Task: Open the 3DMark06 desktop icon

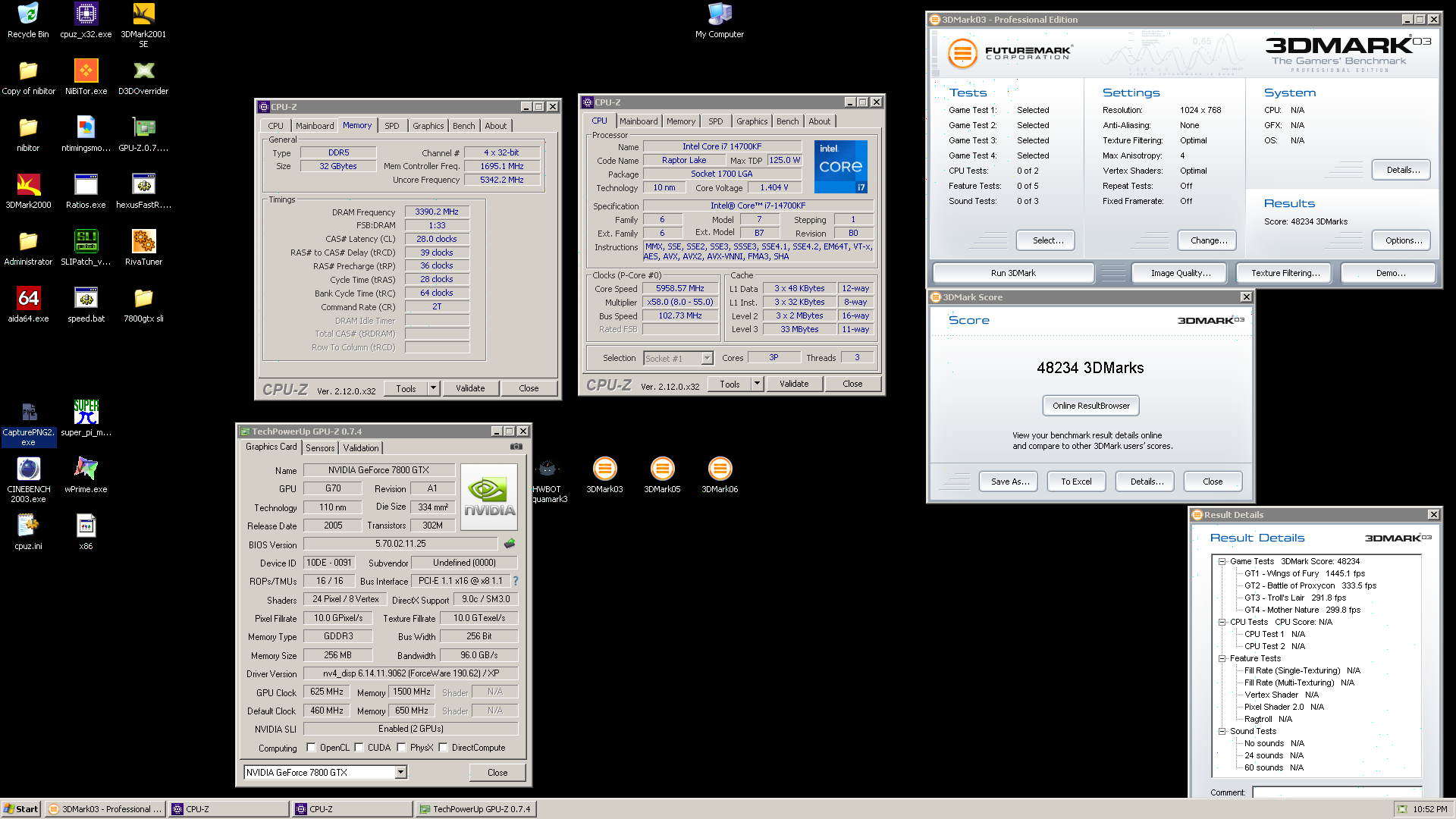Action: tap(720, 475)
